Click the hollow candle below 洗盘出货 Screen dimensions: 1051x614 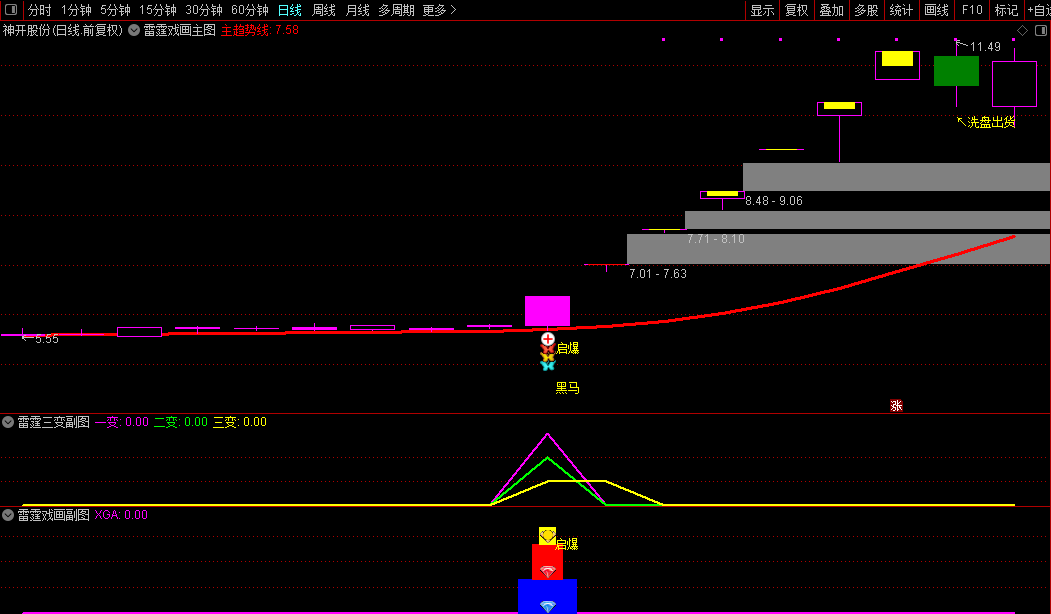point(1014,84)
